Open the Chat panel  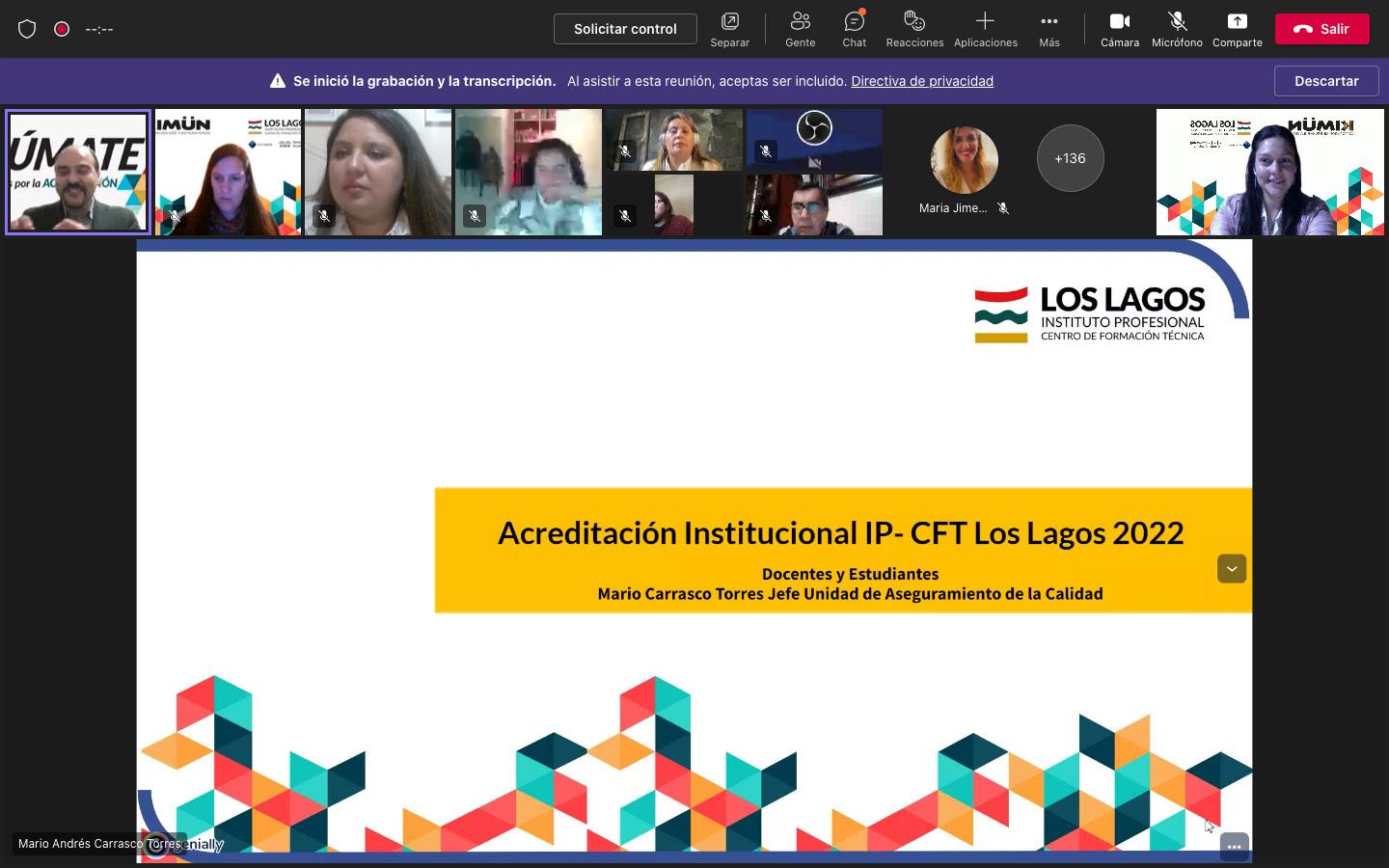(854, 30)
